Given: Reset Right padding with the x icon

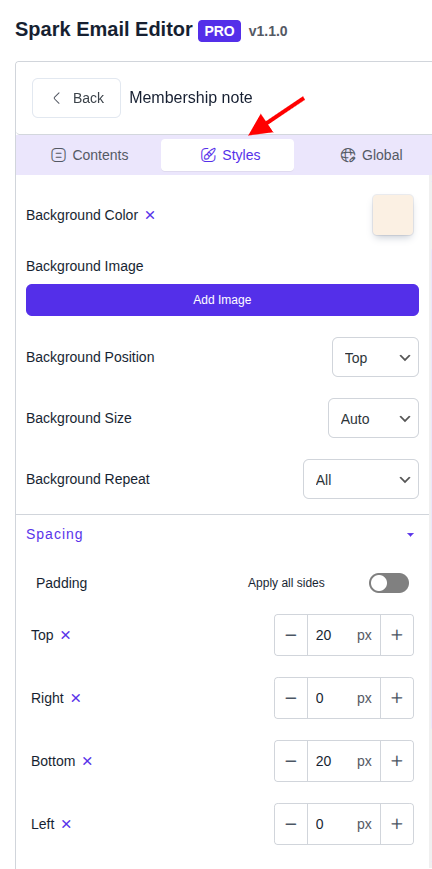Looking at the screenshot, I should click(x=76, y=698).
